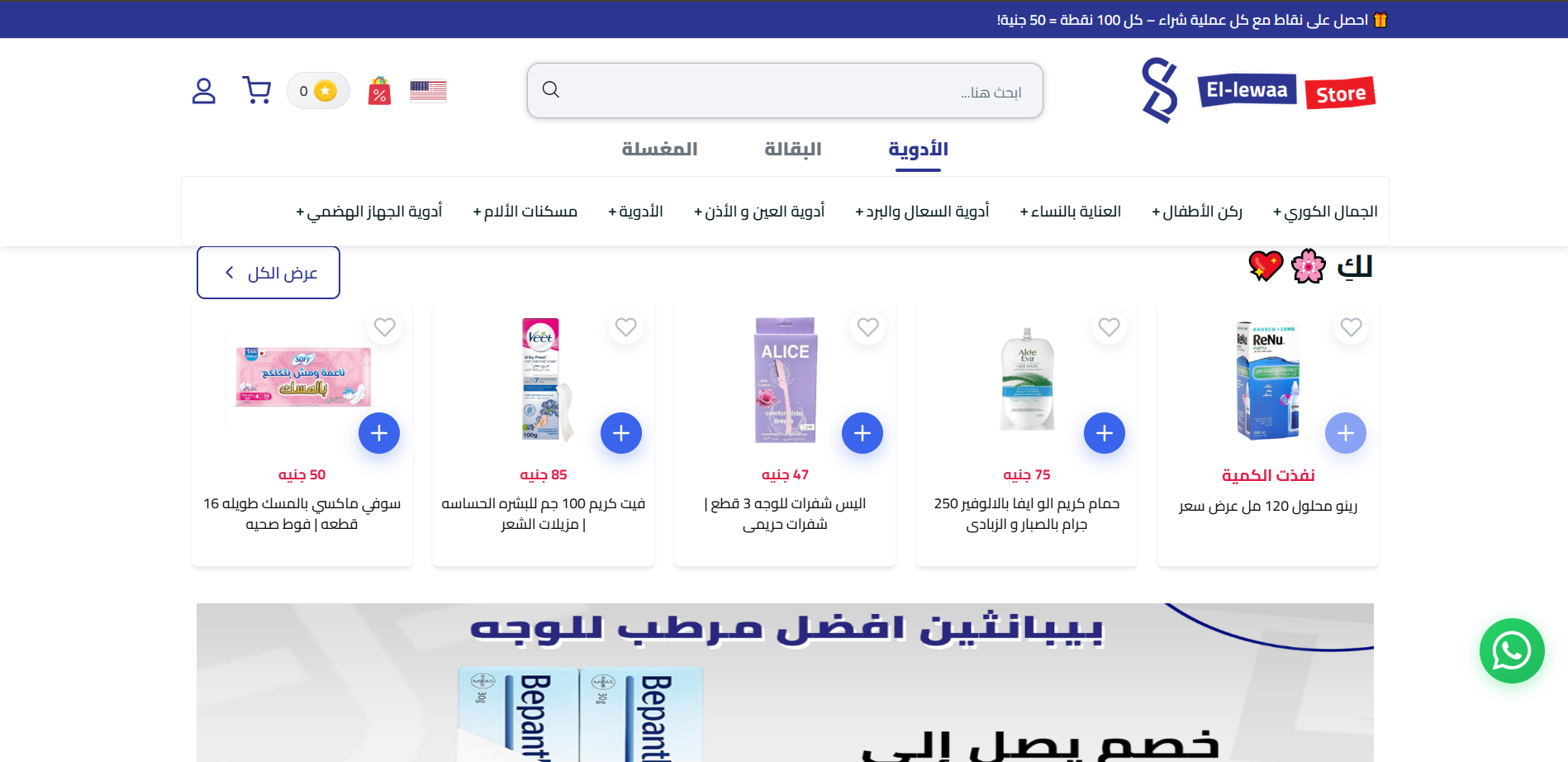Viewport: 1568px width, 762px height.
Task: Favorite the ReNu solution with heart
Action: point(1352,327)
